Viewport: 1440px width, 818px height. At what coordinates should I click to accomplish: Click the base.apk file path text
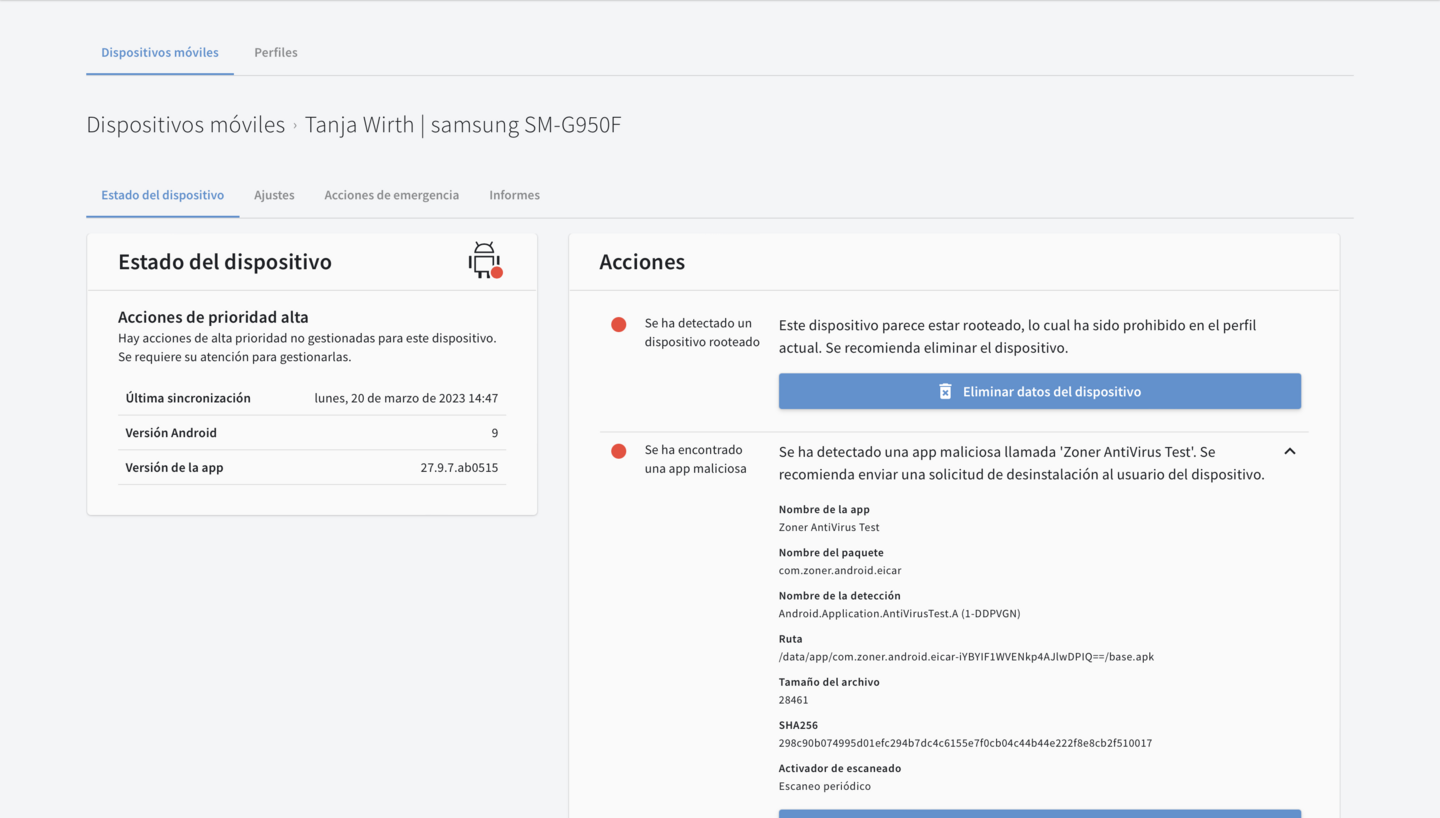click(966, 657)
